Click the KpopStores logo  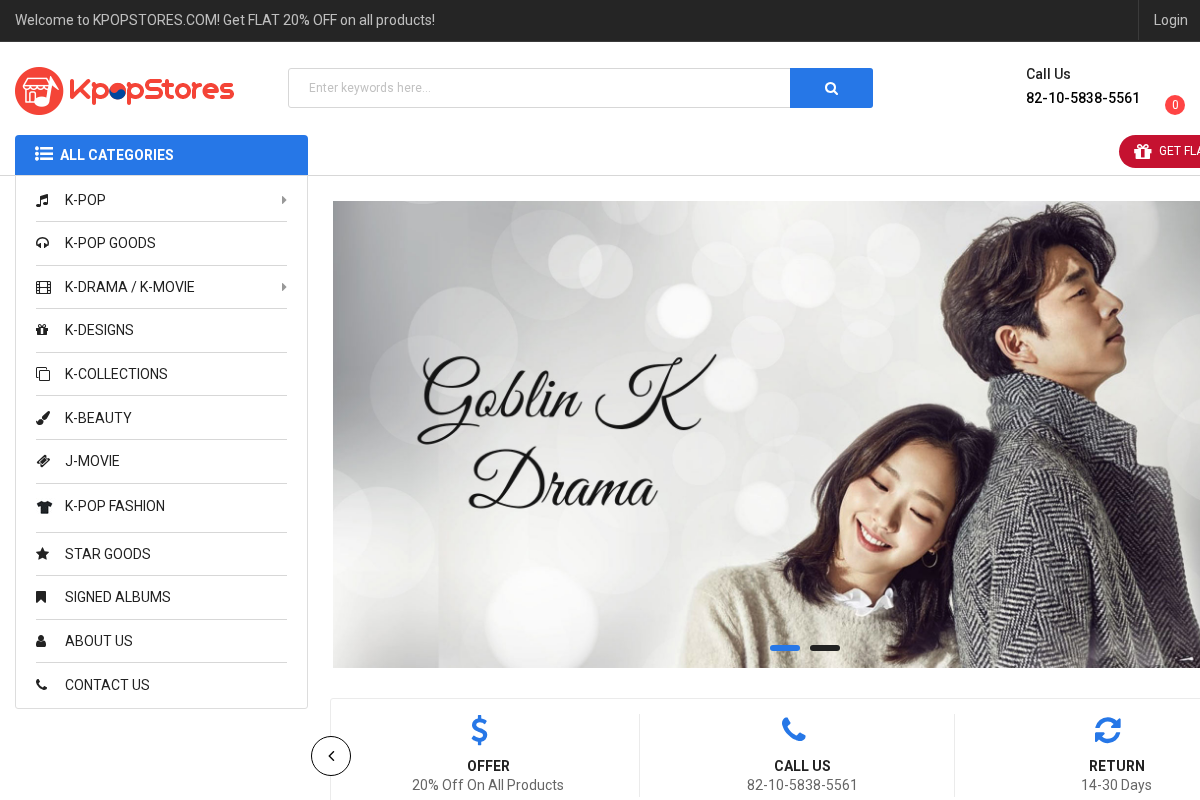tap(124, 90)
